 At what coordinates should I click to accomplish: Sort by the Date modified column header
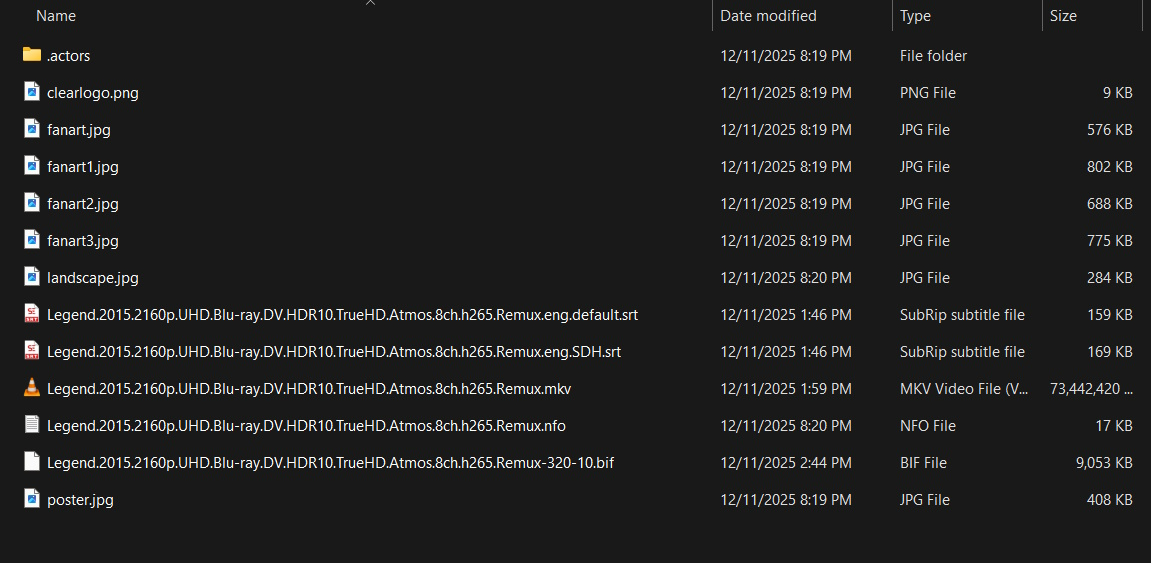point(768,16)
